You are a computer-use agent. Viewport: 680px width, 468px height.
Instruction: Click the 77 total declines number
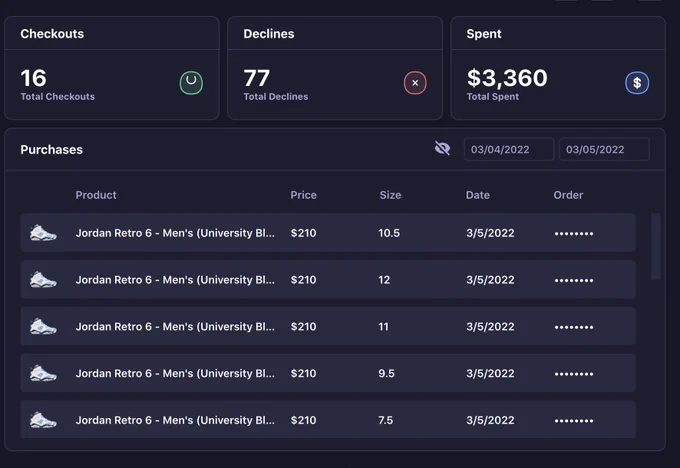[257, 79]
